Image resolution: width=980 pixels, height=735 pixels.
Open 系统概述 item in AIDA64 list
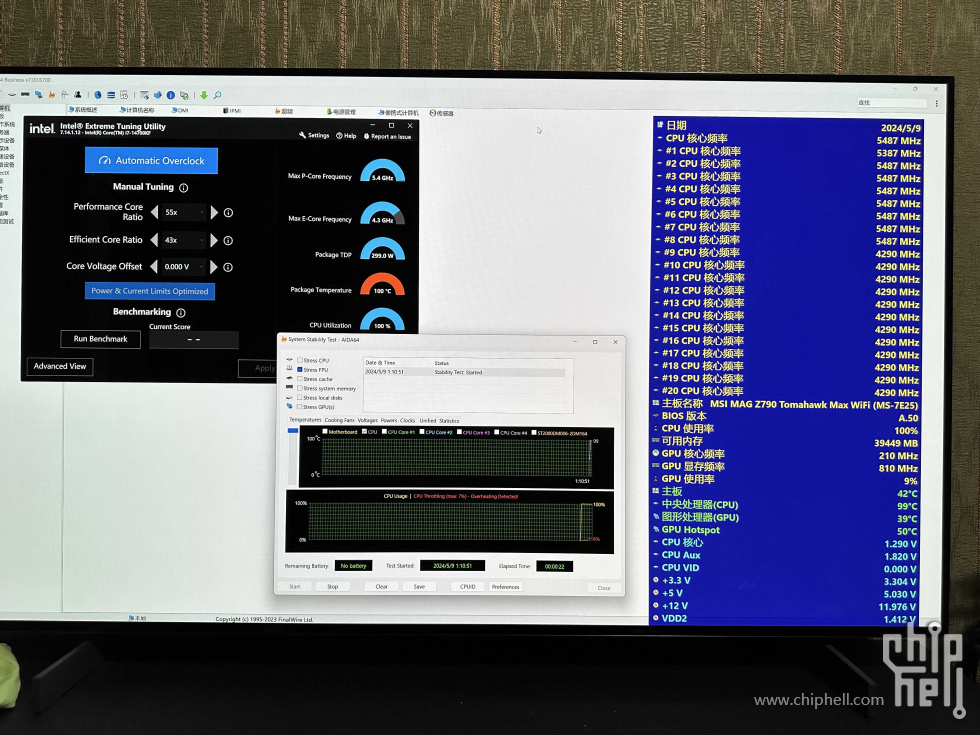pyautogui.click(x=82, y=109)
